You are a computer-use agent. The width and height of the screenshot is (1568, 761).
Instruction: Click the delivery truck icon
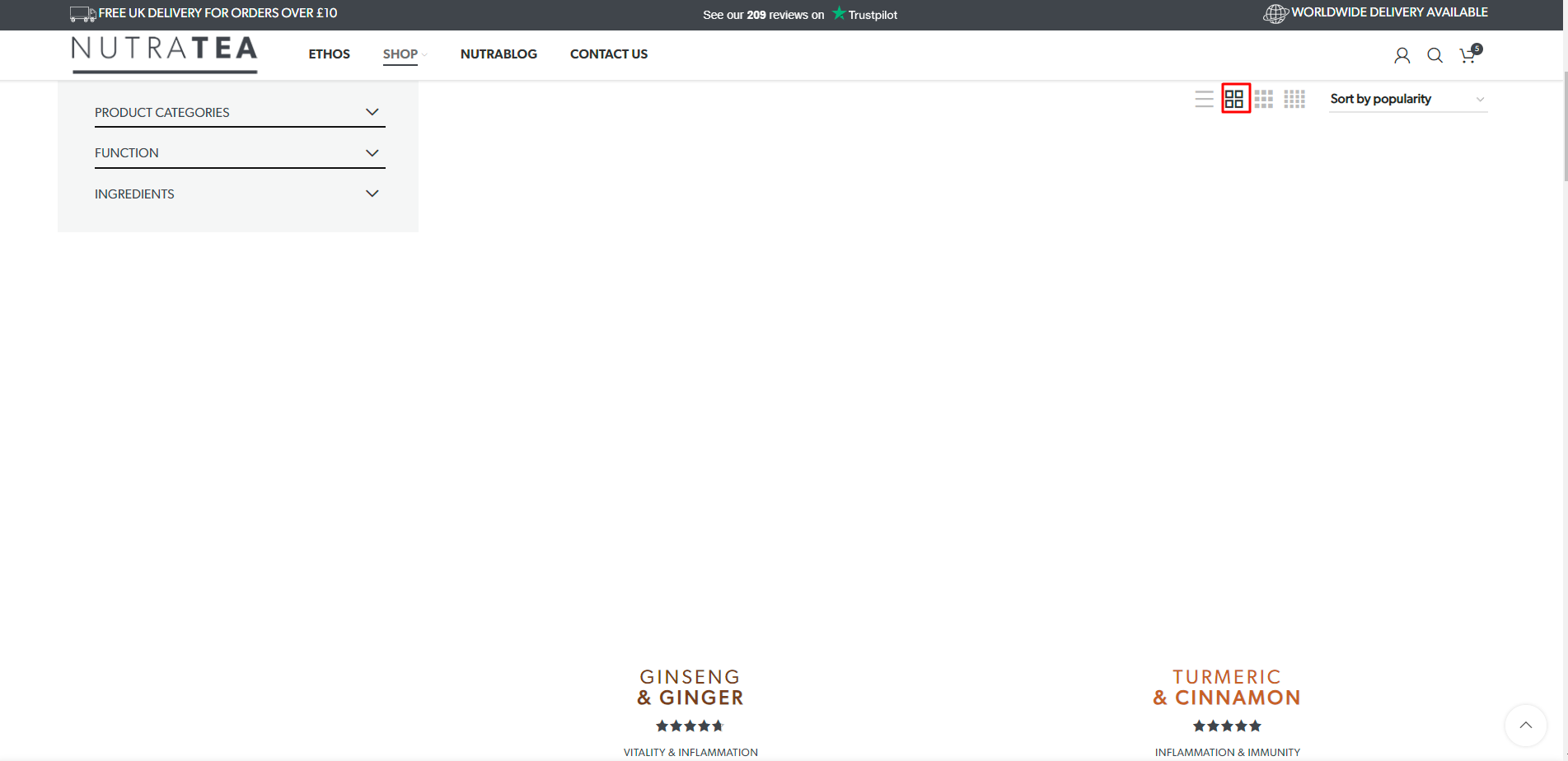82,14
